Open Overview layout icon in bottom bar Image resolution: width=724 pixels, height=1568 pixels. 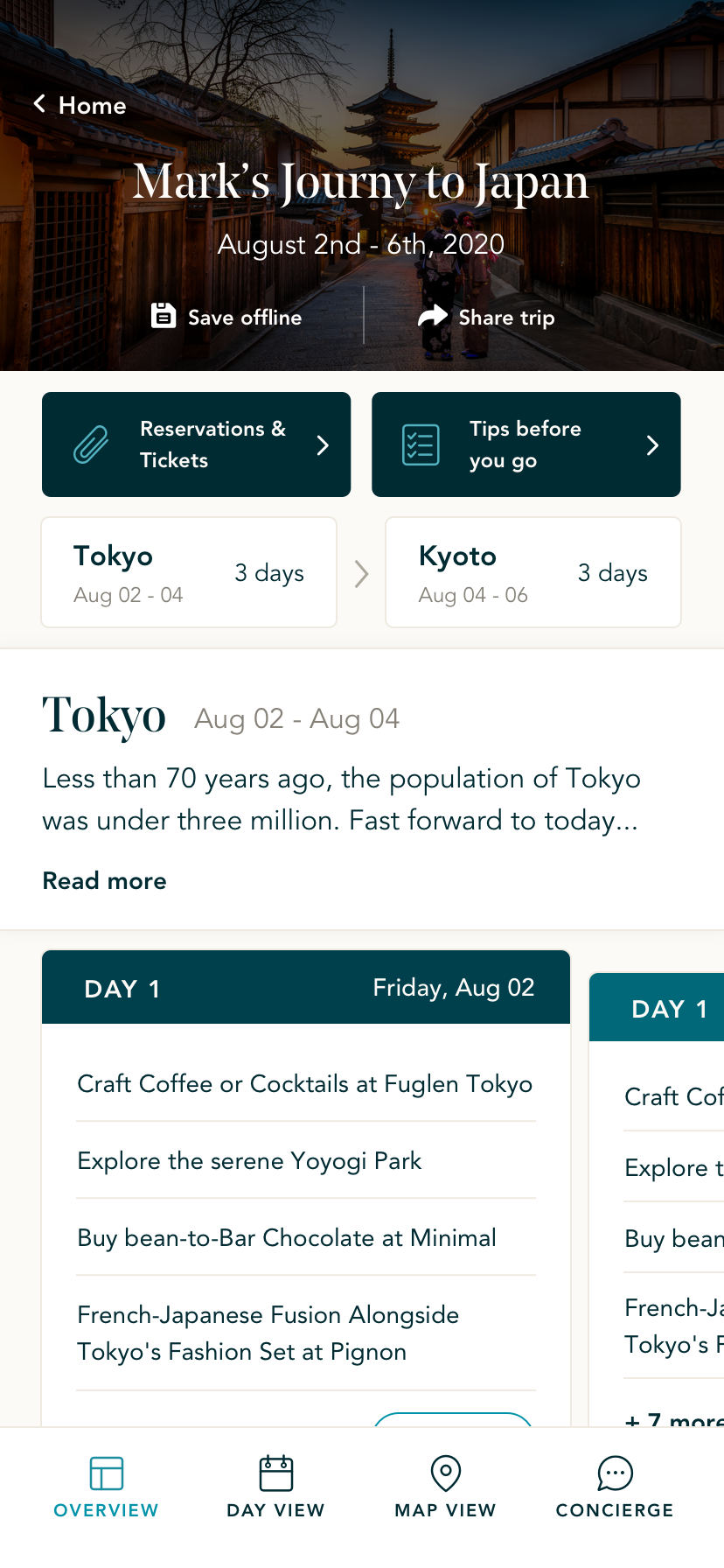[106, 1473]
